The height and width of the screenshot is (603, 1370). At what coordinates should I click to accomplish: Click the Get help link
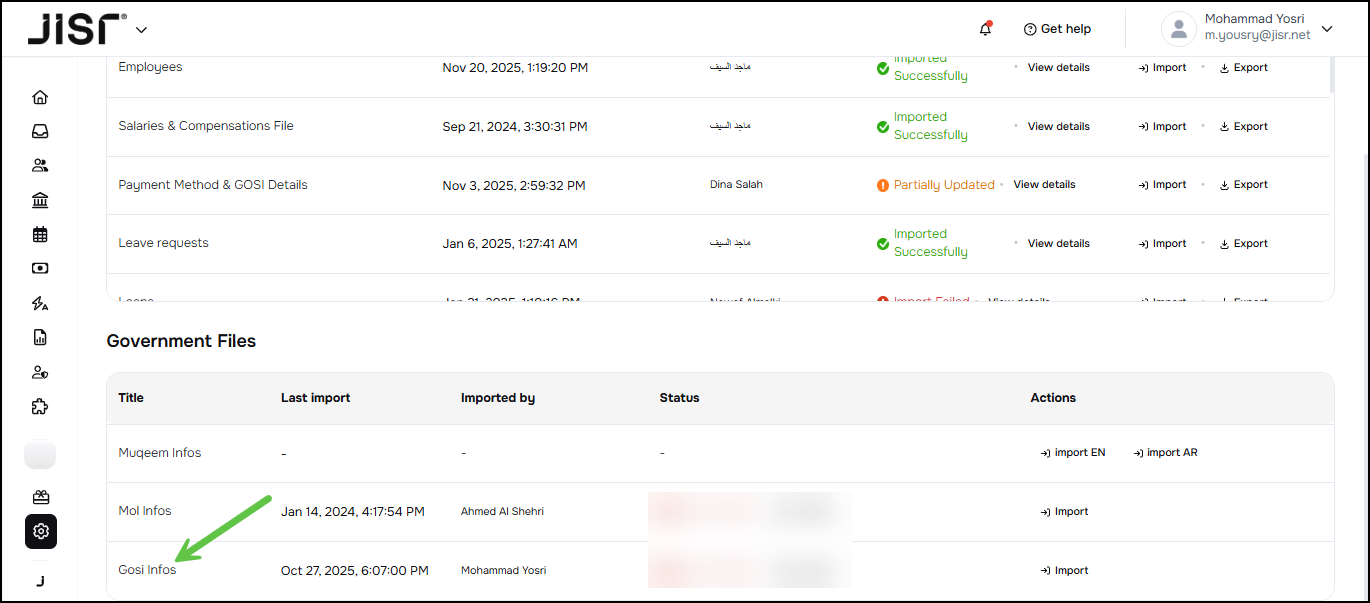pyautogui.click(x=1057, y=29)
